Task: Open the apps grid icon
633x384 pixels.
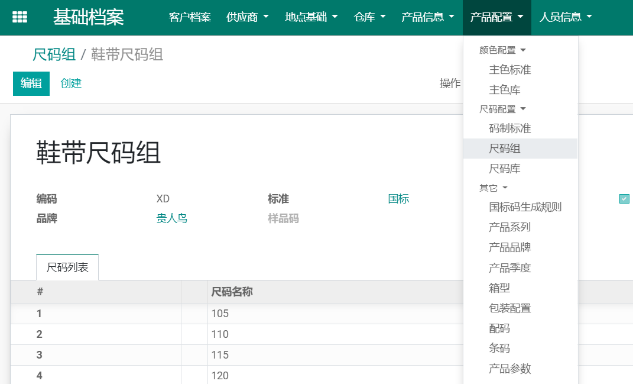Action: pyautogui.click(x=19, y=17)
